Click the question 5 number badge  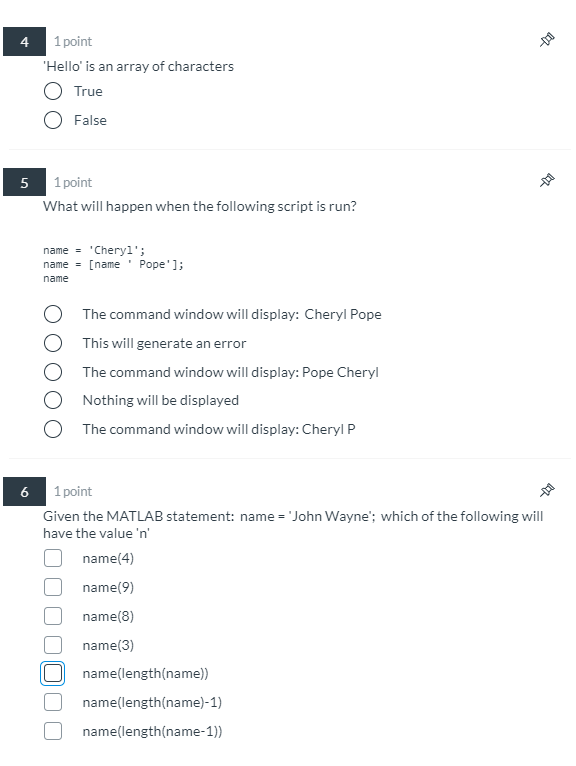24,182
